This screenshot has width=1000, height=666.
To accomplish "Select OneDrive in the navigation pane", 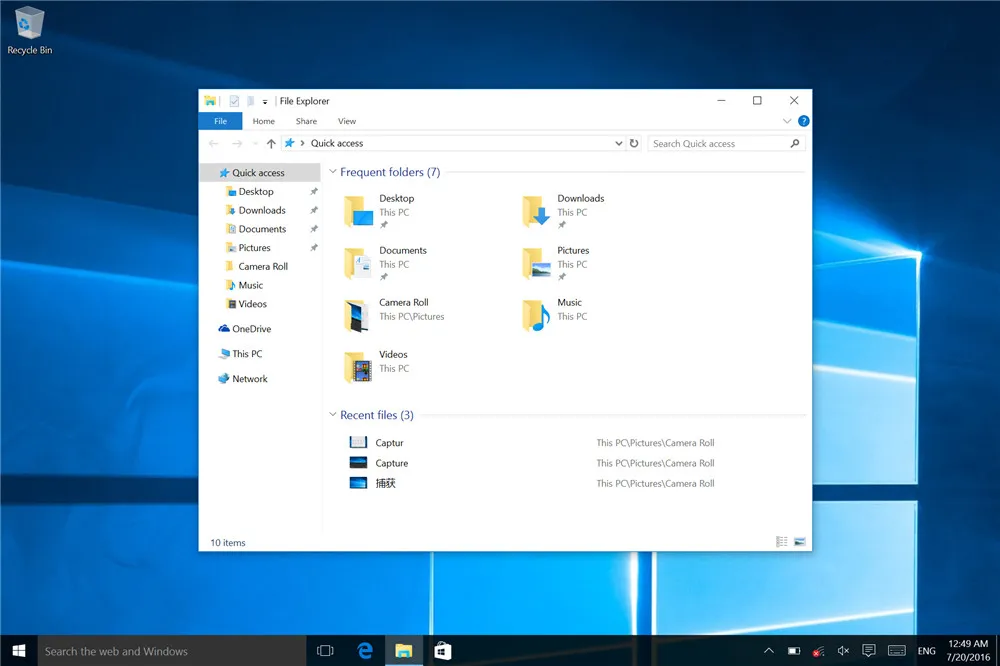I will pyautogui.click(x=251, y=329).
